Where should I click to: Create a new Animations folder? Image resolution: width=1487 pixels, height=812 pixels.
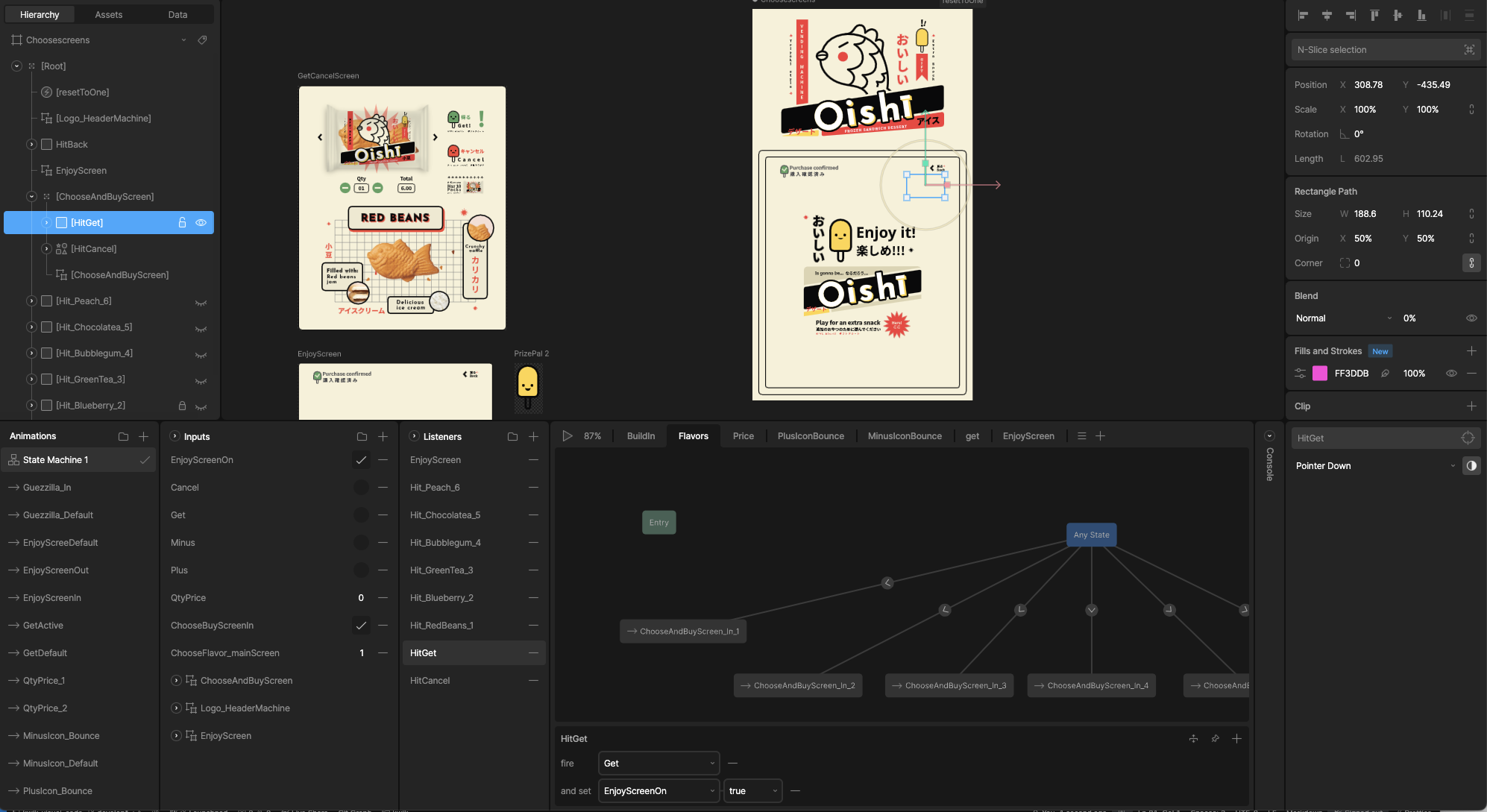tap(123, 436)
